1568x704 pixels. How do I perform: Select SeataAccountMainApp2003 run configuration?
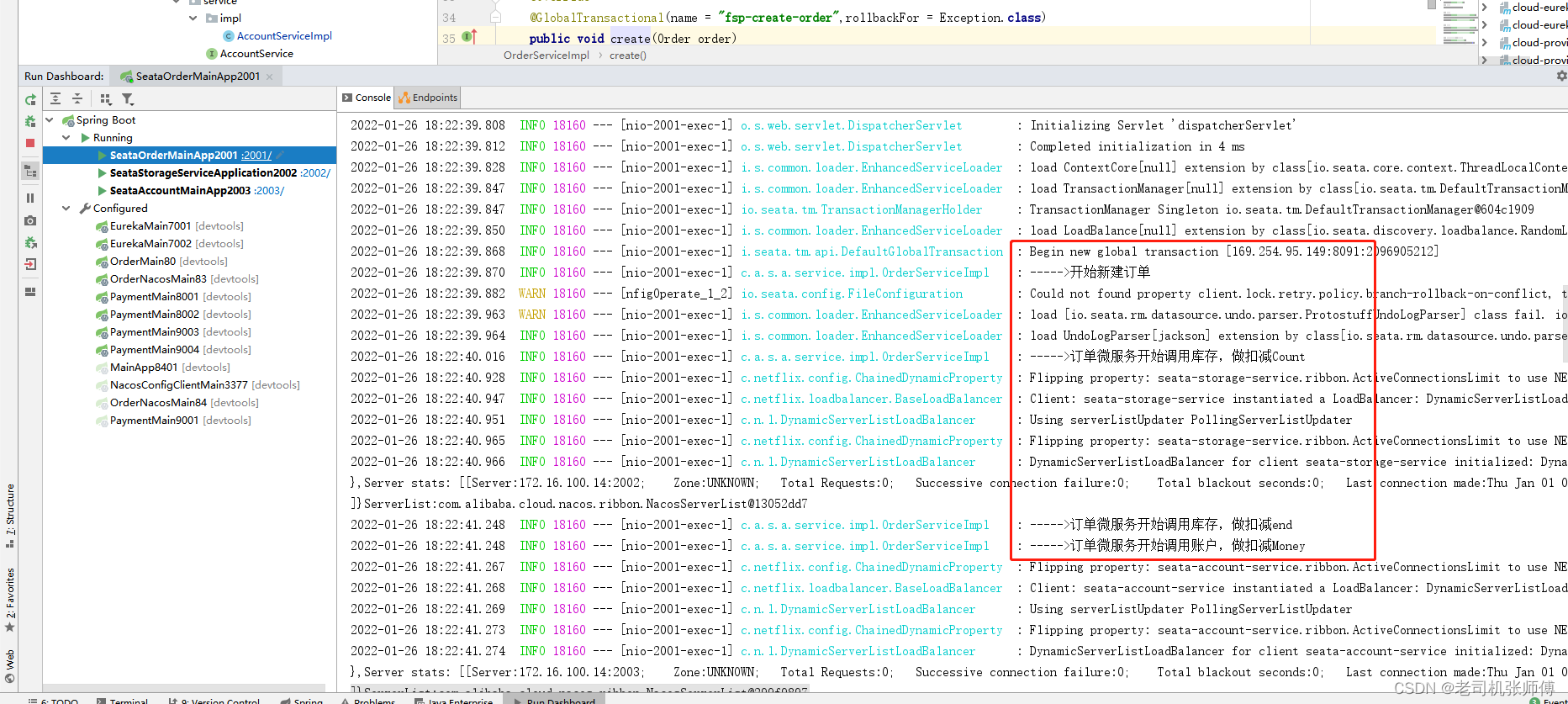click(180, 191)
